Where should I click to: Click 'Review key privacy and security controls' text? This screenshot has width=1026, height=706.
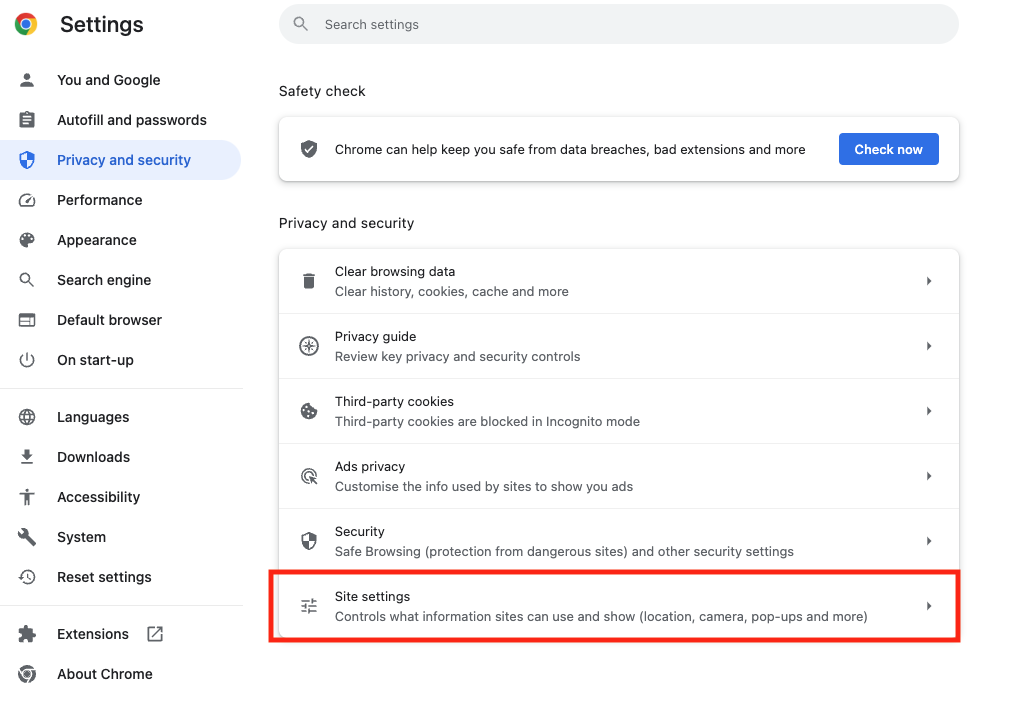click(457, 357)
